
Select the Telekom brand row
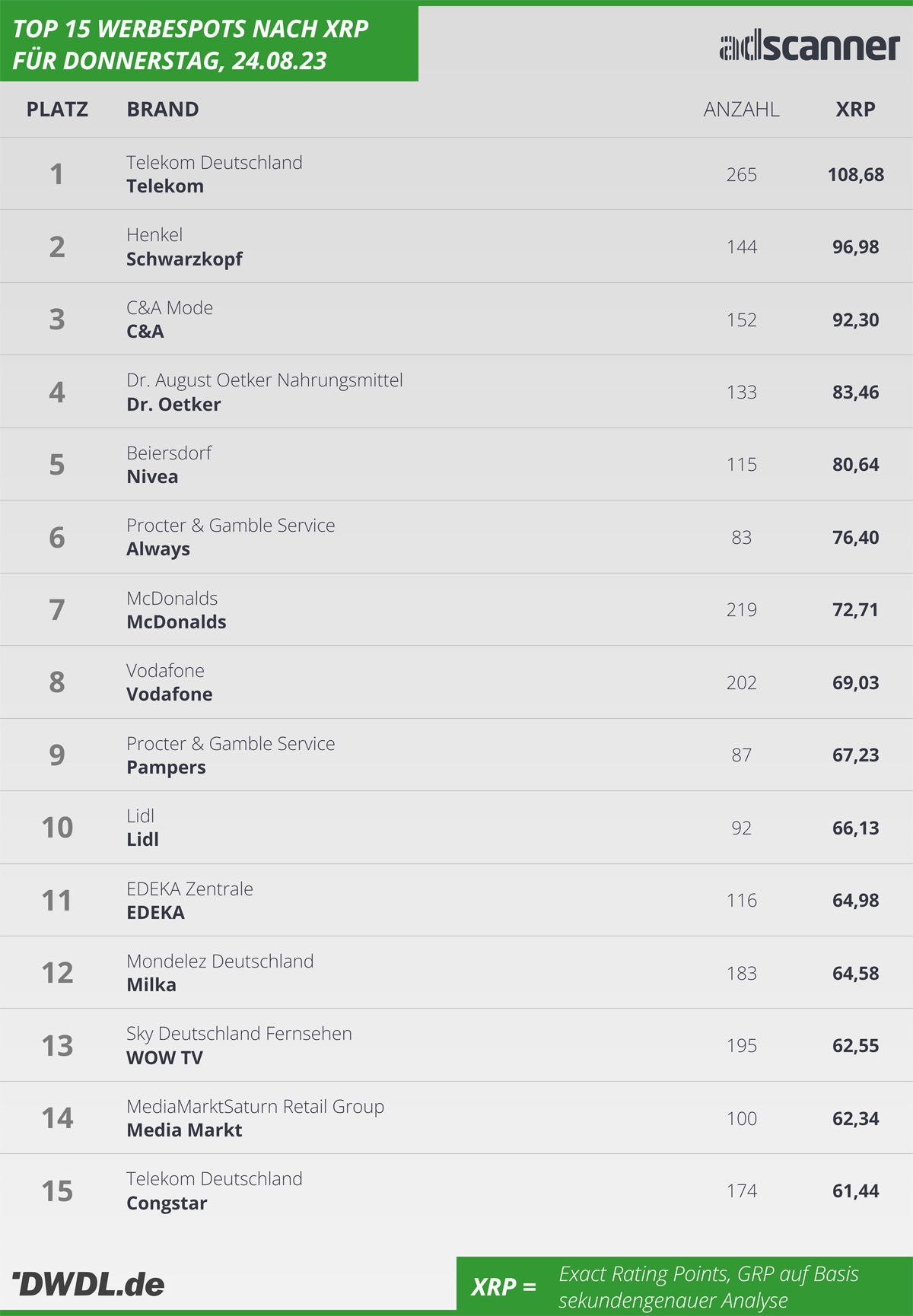[x=456, y=174]
